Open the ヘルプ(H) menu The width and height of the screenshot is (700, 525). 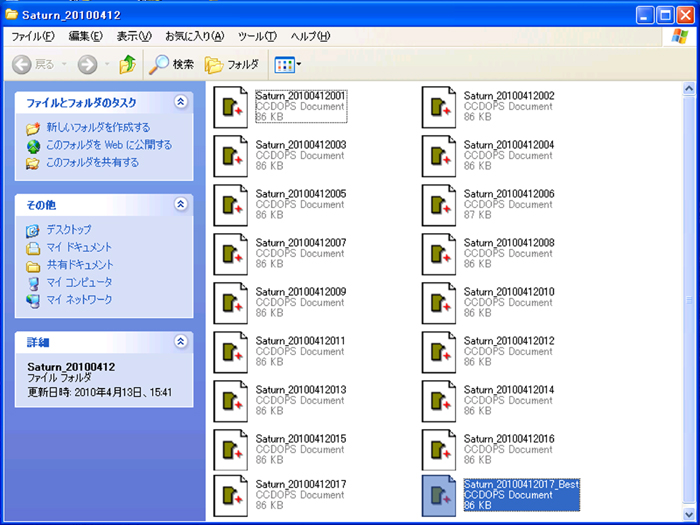coord(310,36)
